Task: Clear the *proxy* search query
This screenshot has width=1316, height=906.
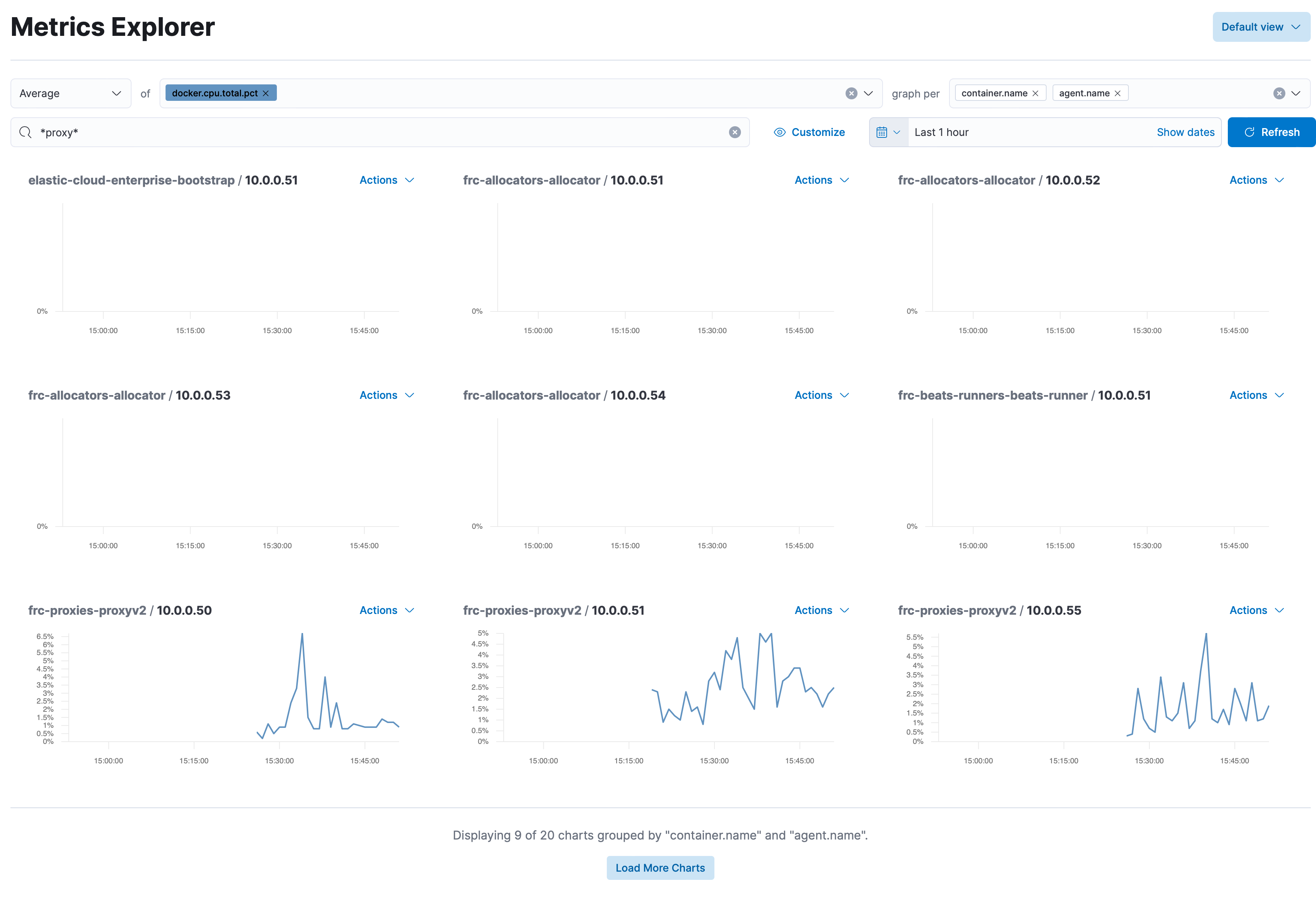Action: [x=734, y=132]
